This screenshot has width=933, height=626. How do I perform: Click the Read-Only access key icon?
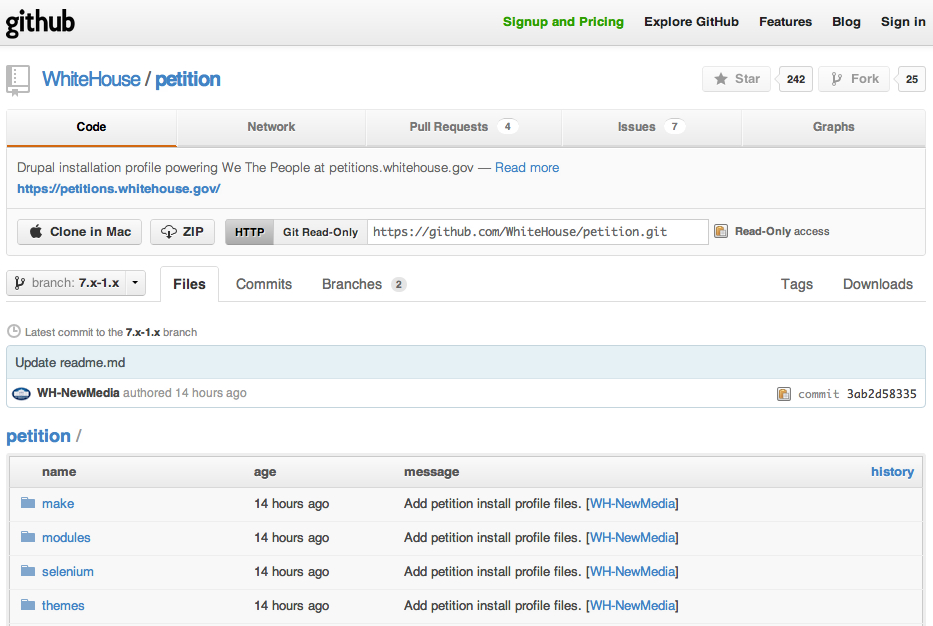pyautogui.click(x=721, y=230)
